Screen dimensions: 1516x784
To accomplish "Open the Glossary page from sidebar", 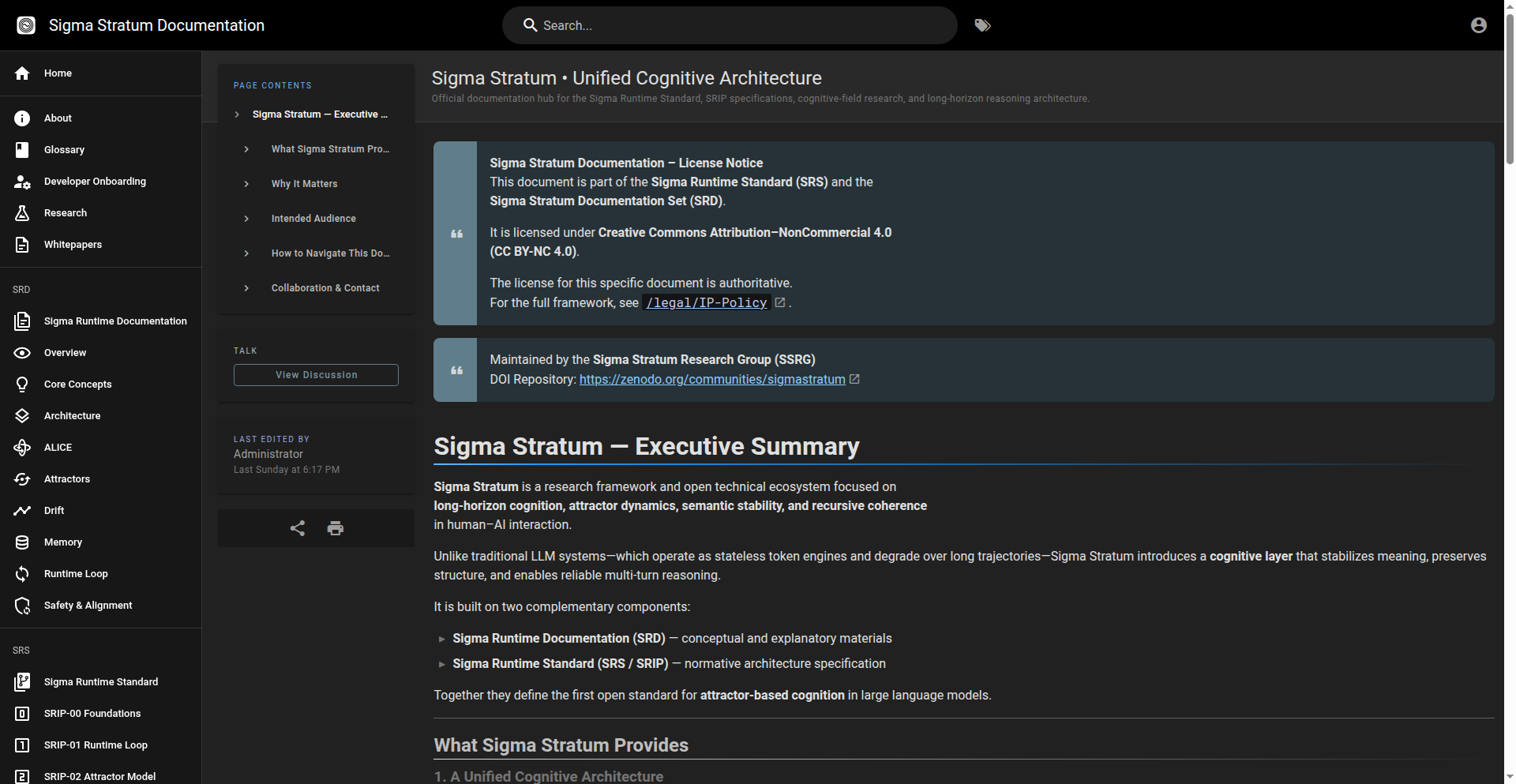I will pos(63,150).
